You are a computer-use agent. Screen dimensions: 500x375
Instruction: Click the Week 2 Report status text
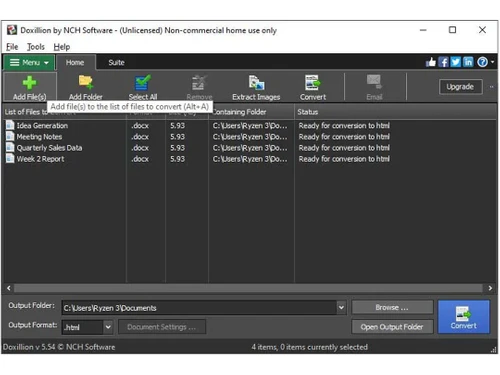pos(344,159)
